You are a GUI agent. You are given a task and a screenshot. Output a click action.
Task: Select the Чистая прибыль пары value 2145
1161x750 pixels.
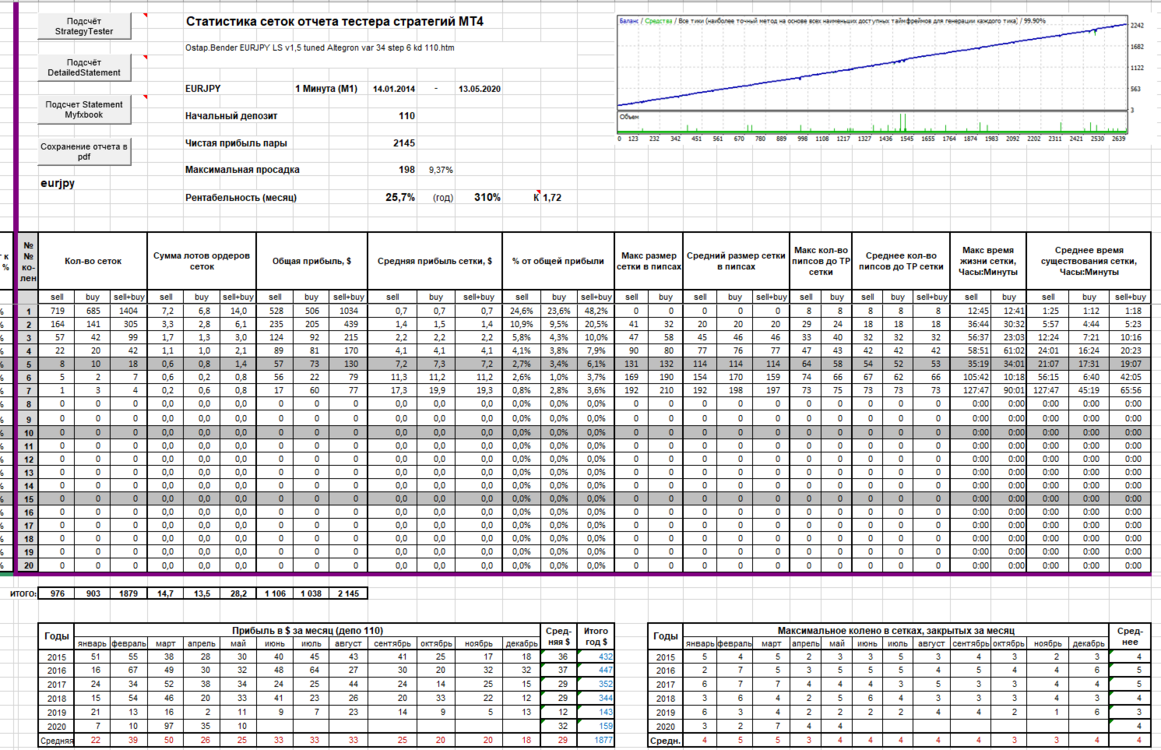tap(404, 143)
